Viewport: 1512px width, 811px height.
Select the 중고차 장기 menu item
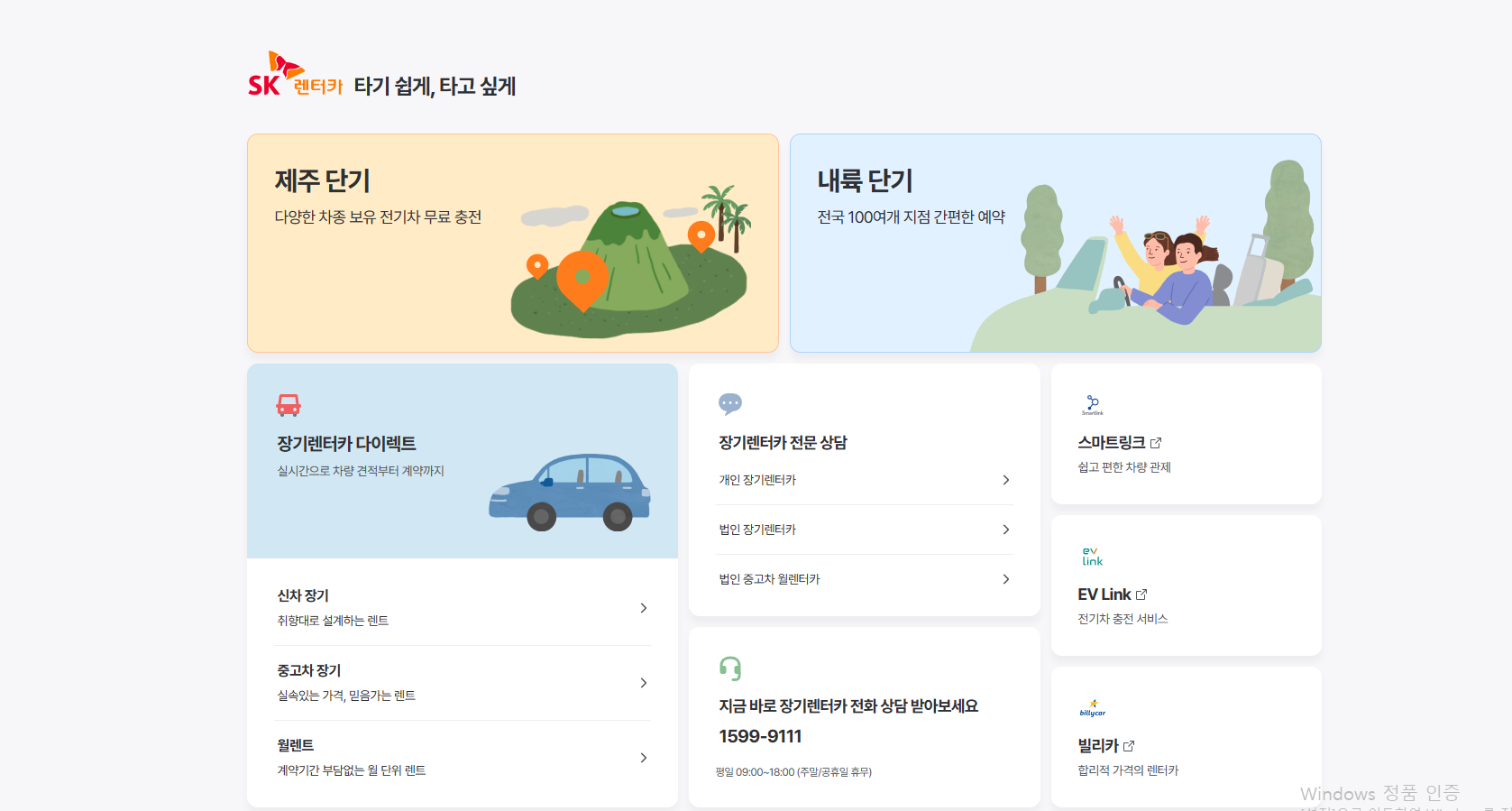coord(463,683)
